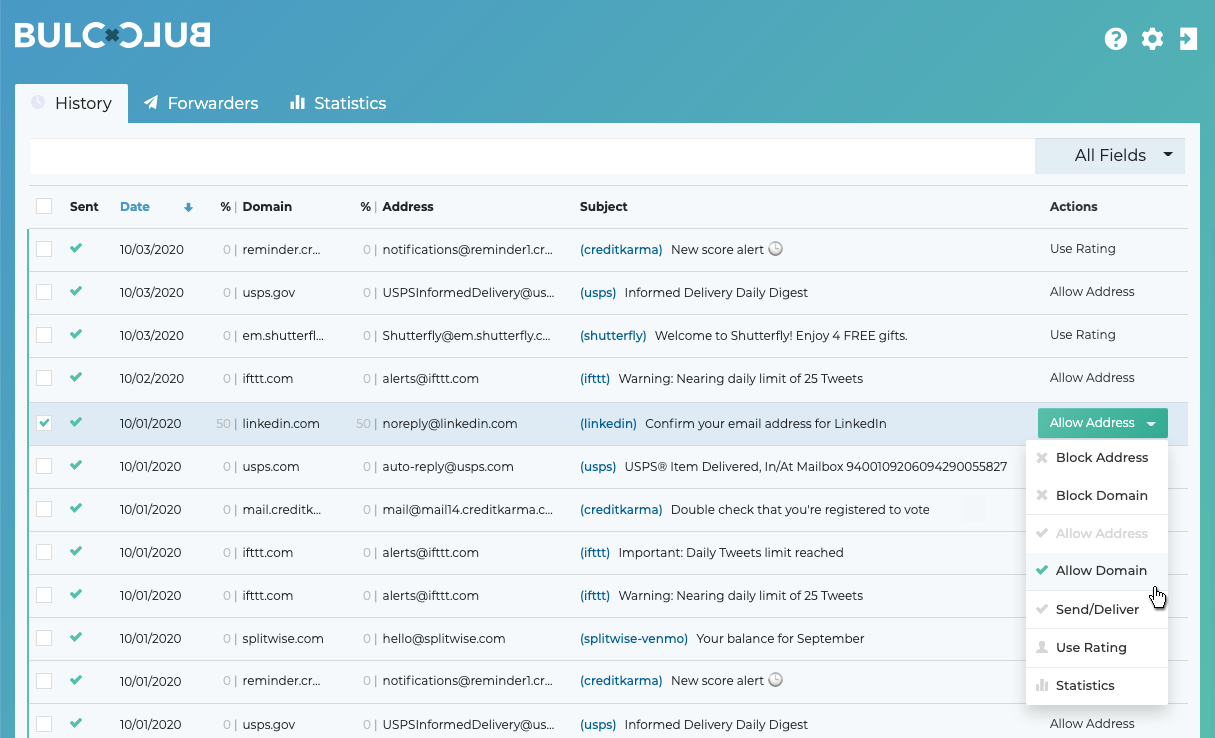
Task: Click the (splitwise-venmo) forwarder link
Action: coord(634,639)
